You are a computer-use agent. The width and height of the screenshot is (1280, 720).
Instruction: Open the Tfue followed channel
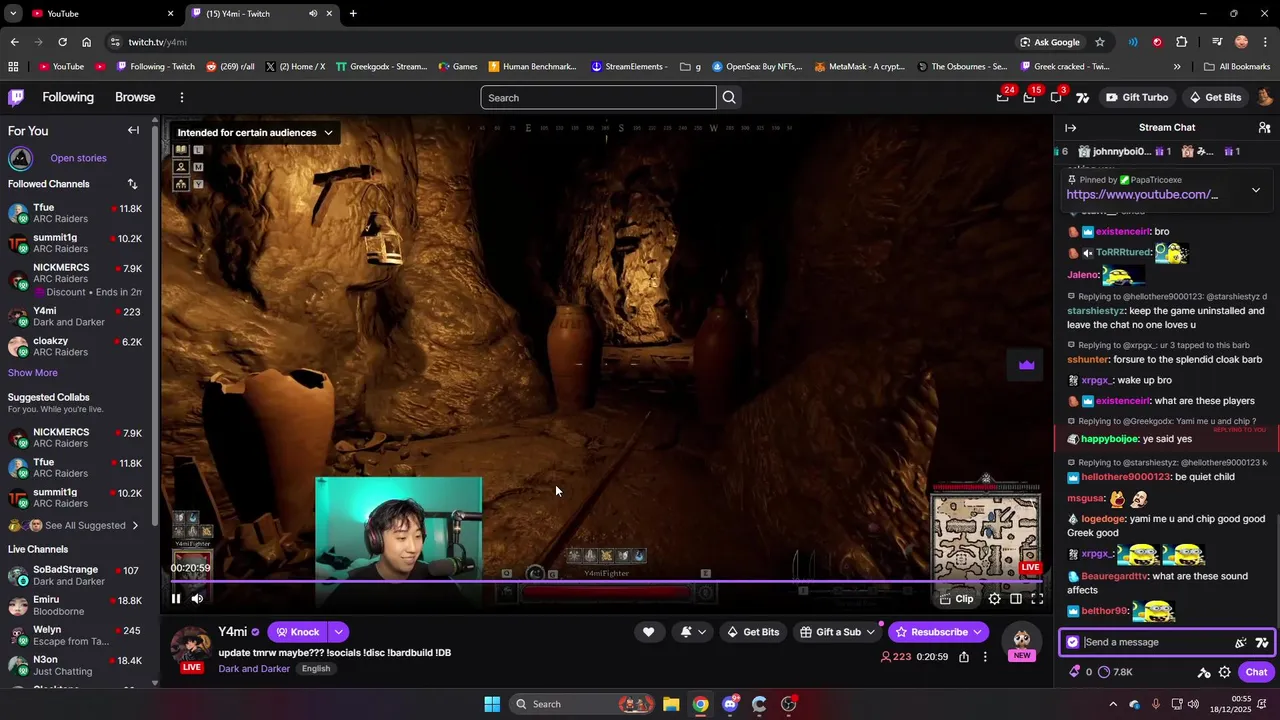75,214
